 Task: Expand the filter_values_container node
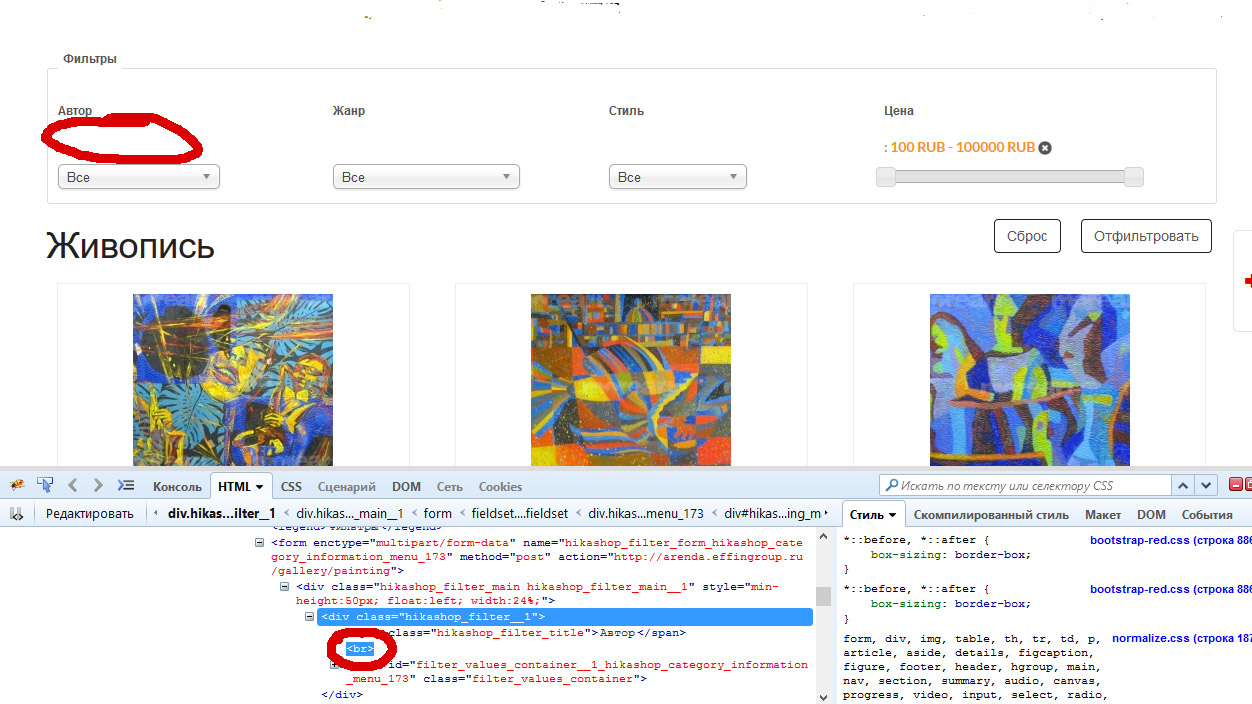pos(335,665)
